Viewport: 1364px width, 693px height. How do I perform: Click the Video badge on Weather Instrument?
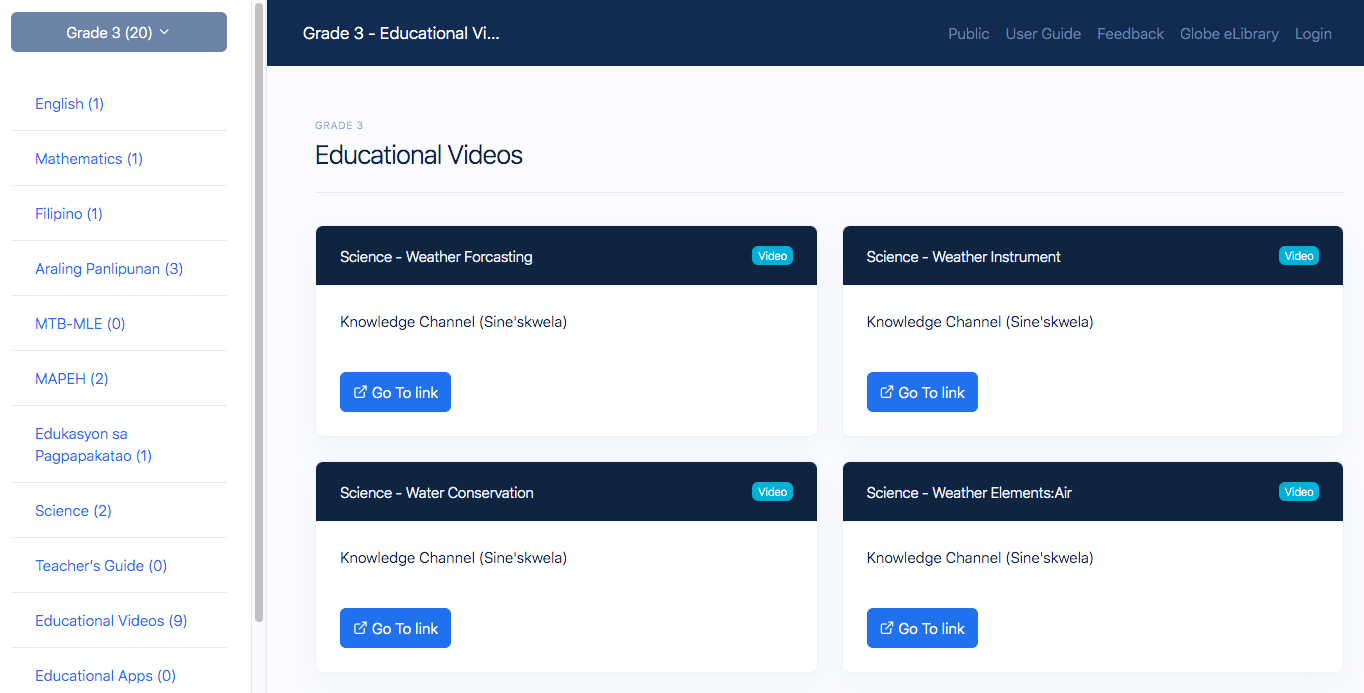(1299, 256)
